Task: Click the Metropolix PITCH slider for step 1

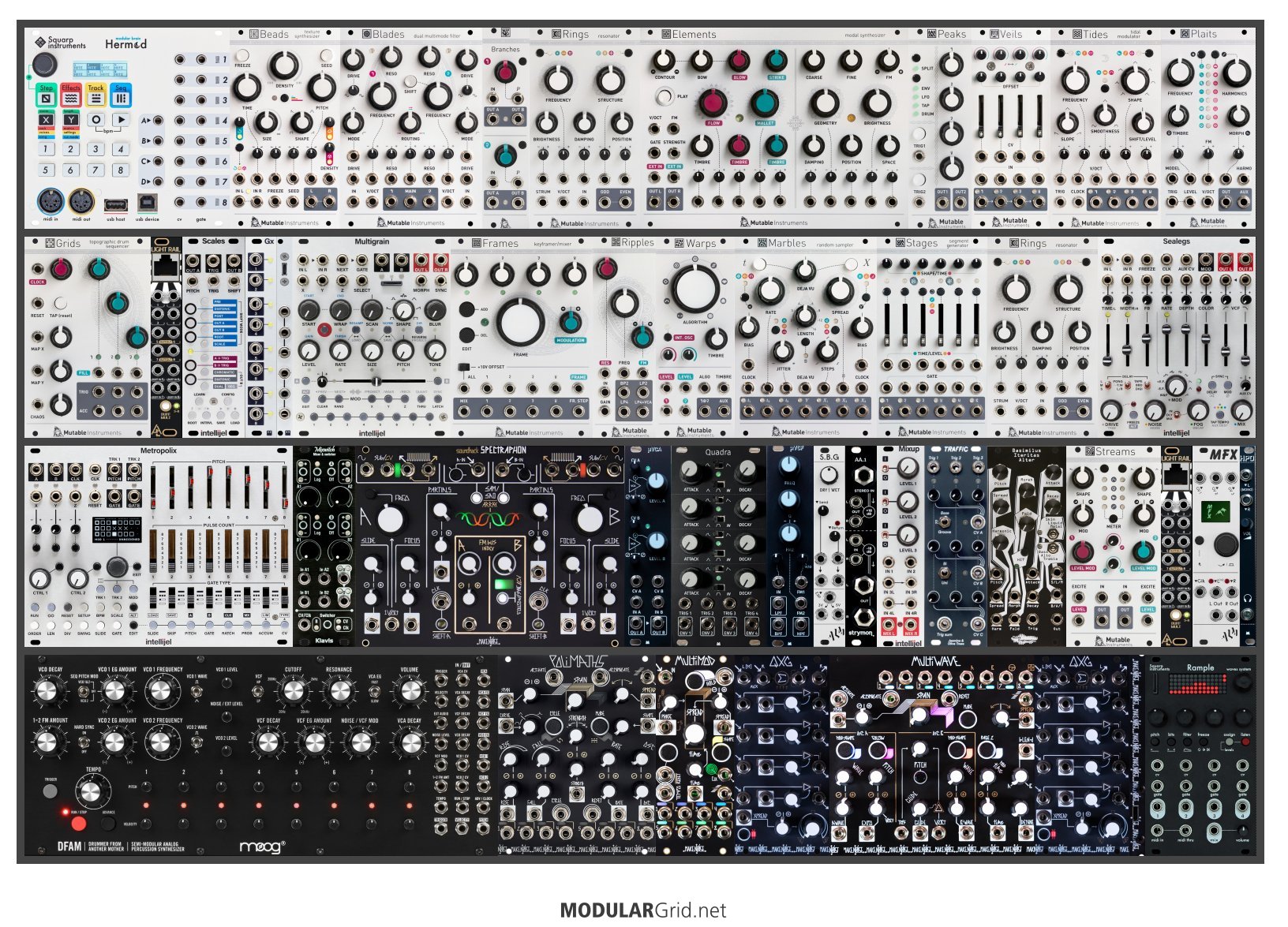Action: click(x=154, y=488)
